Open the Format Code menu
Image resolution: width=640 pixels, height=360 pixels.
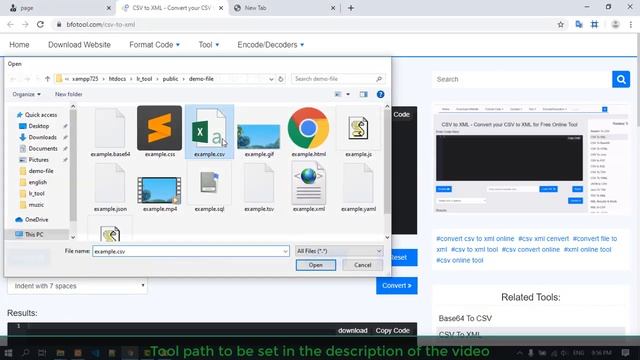click(x=154, y=45)
